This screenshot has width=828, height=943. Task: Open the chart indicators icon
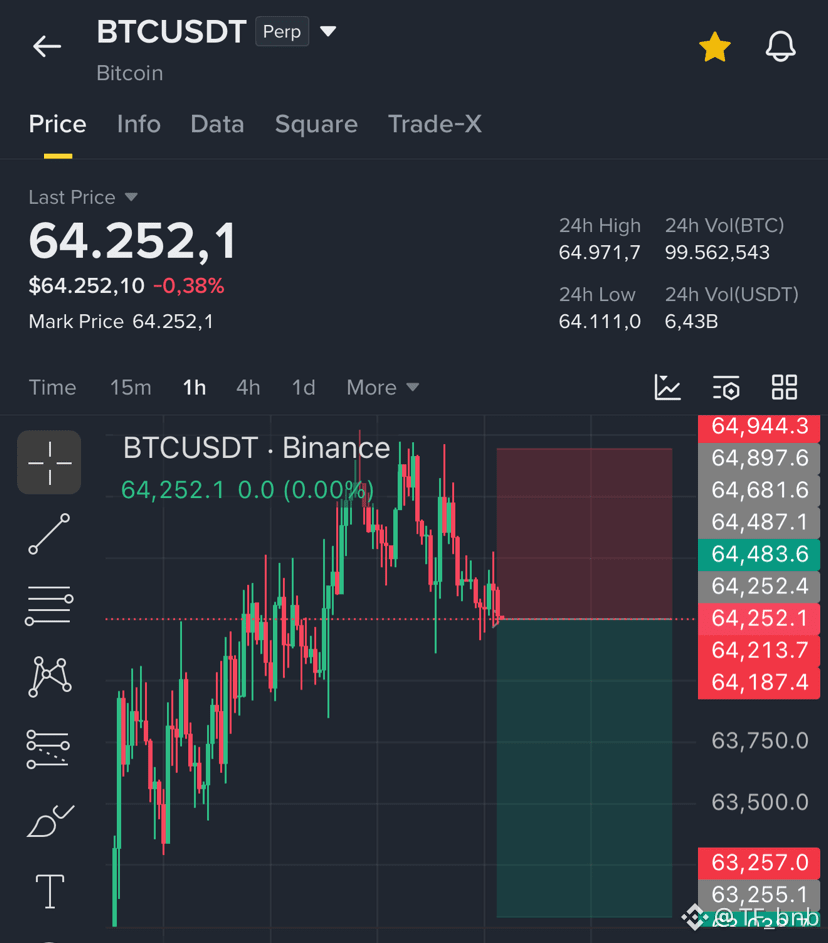coord(667,387)
